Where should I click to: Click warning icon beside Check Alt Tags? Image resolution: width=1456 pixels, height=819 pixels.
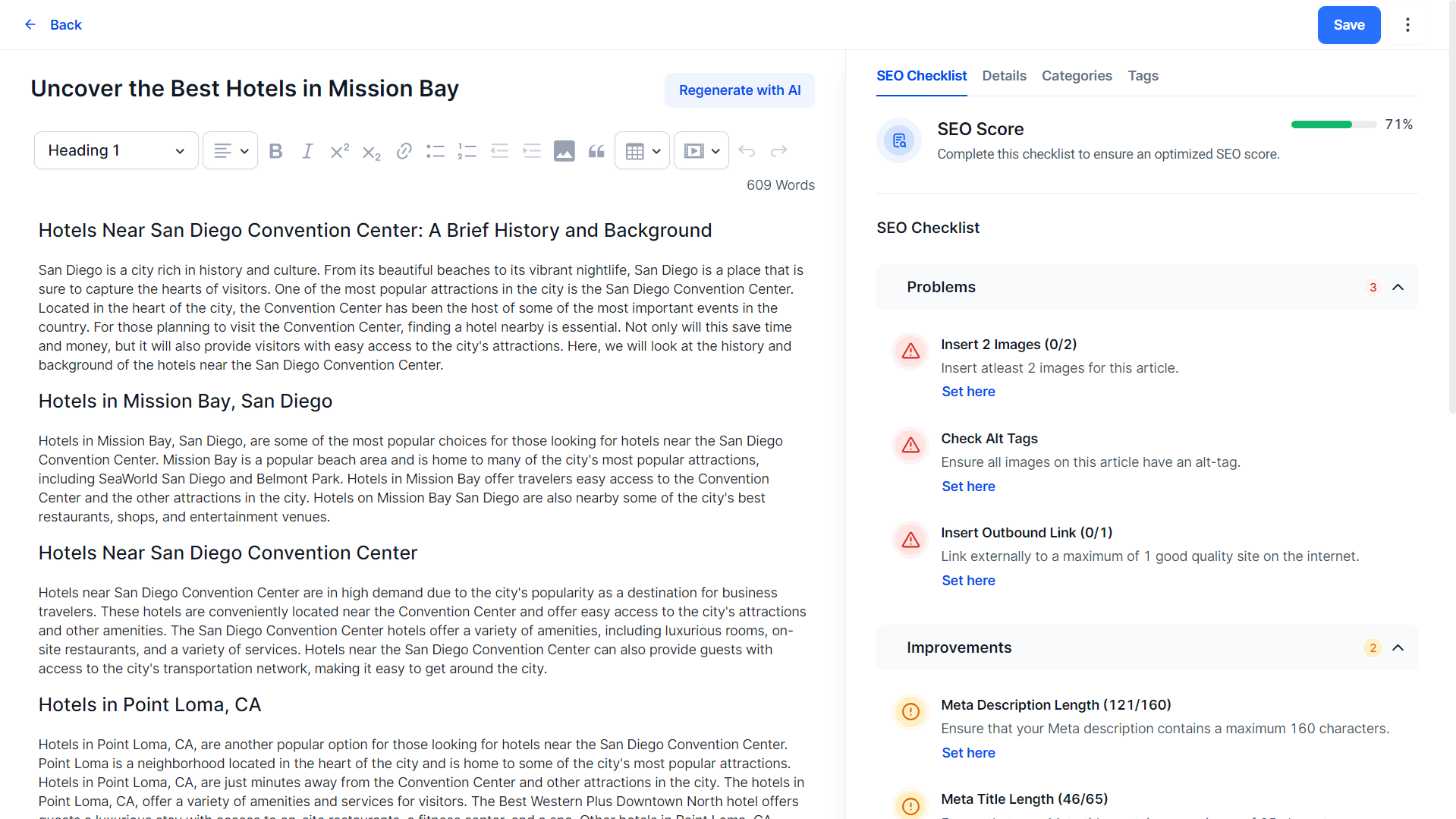(x=910, y=446)
